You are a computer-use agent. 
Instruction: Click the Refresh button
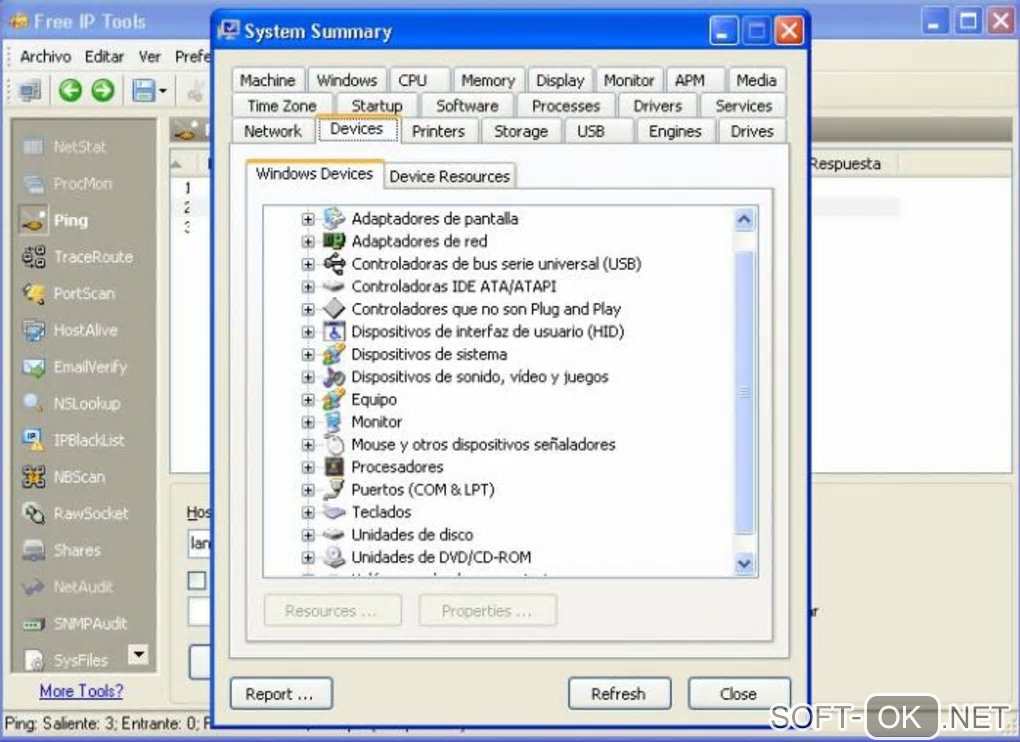(x=619, y=694)
